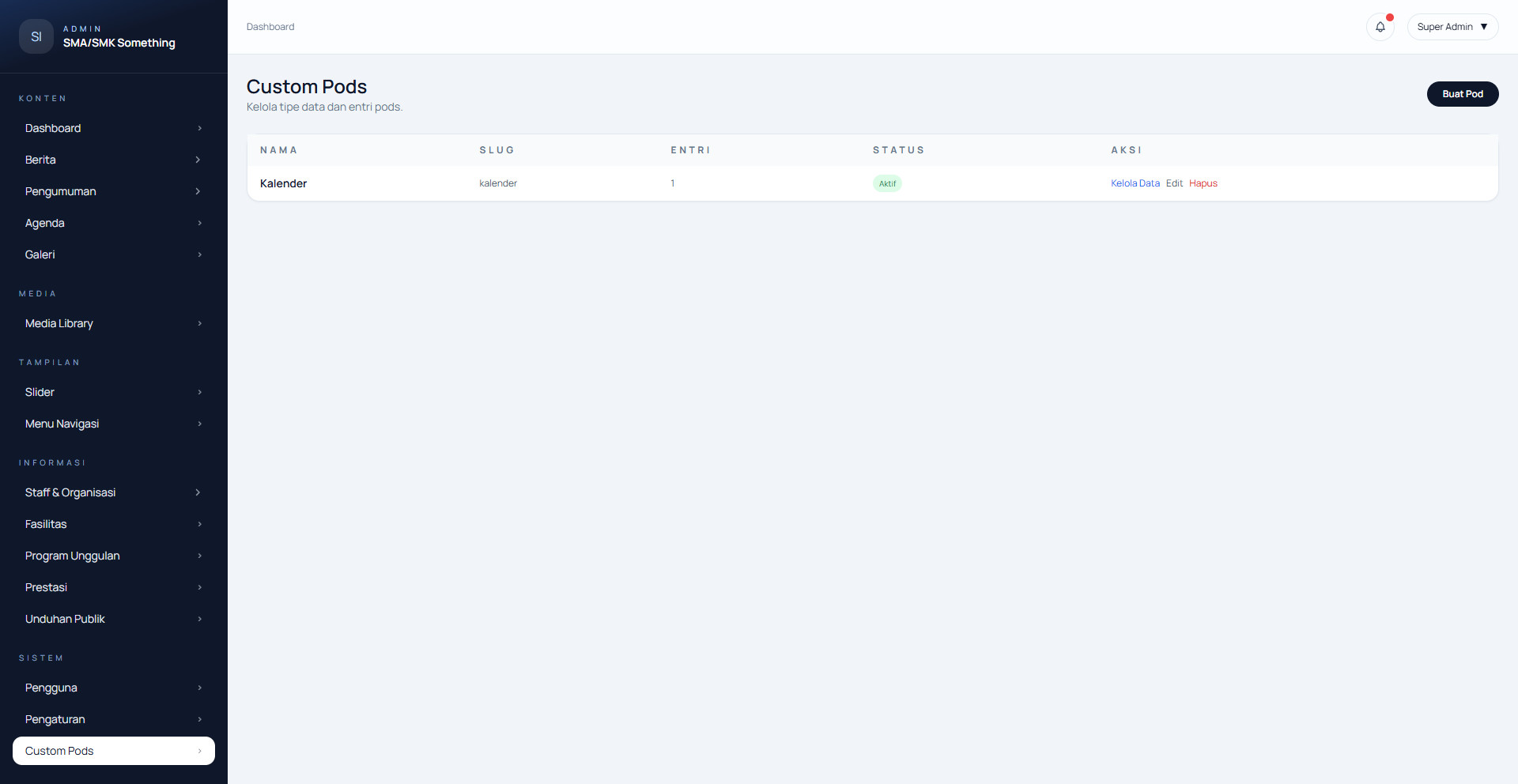Click the chevron beside Galeri
This screenshot has height=784, width=1518.
(x=199, y=254)
